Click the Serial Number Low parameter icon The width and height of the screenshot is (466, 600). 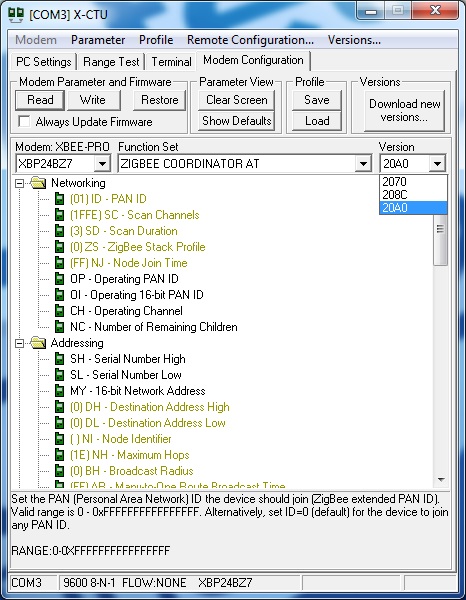tap(59, 375)
